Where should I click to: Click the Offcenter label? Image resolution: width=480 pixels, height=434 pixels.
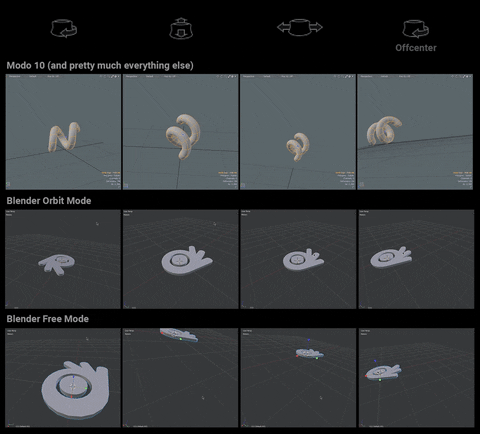click(x=416, y=48)
